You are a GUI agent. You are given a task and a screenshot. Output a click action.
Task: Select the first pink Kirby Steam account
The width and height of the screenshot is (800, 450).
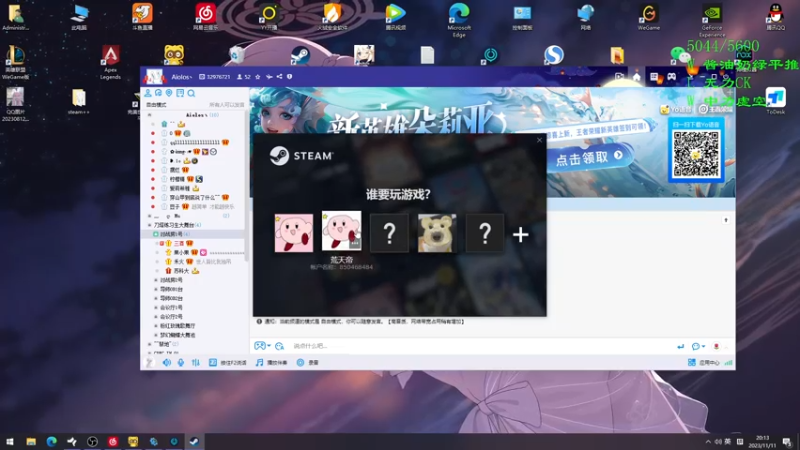pyautogui.click(x=293, y=233)
